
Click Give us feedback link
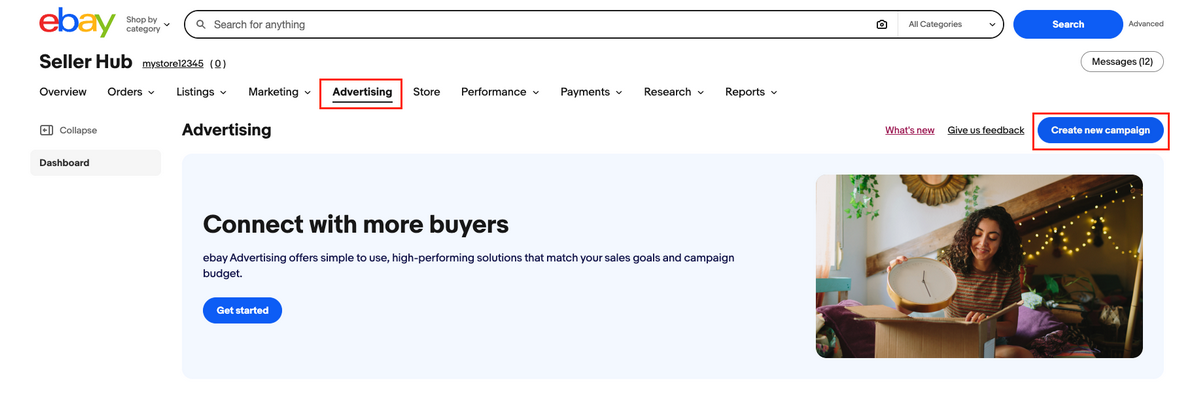point(986,131)
